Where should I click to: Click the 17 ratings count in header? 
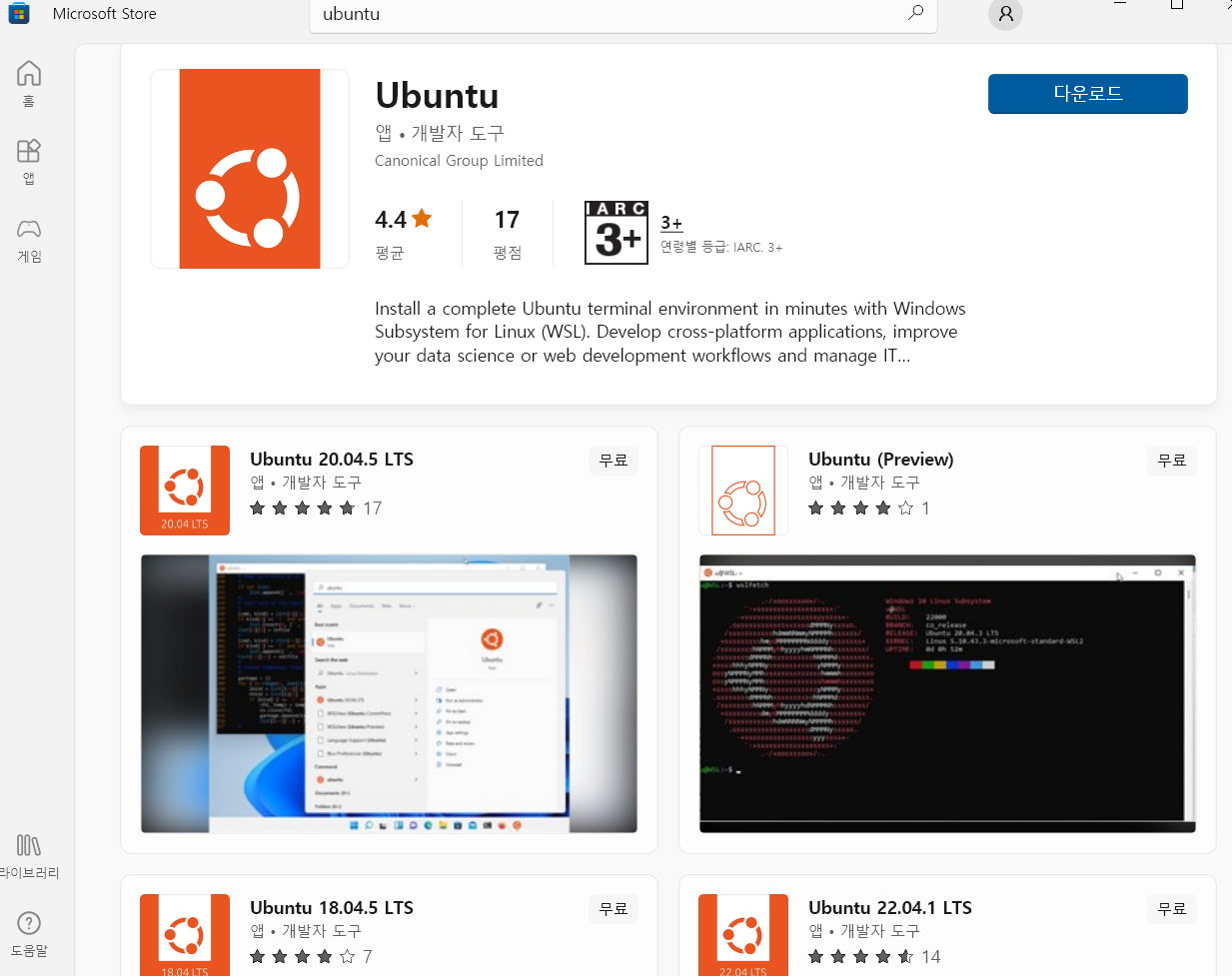tap(507, 220)
